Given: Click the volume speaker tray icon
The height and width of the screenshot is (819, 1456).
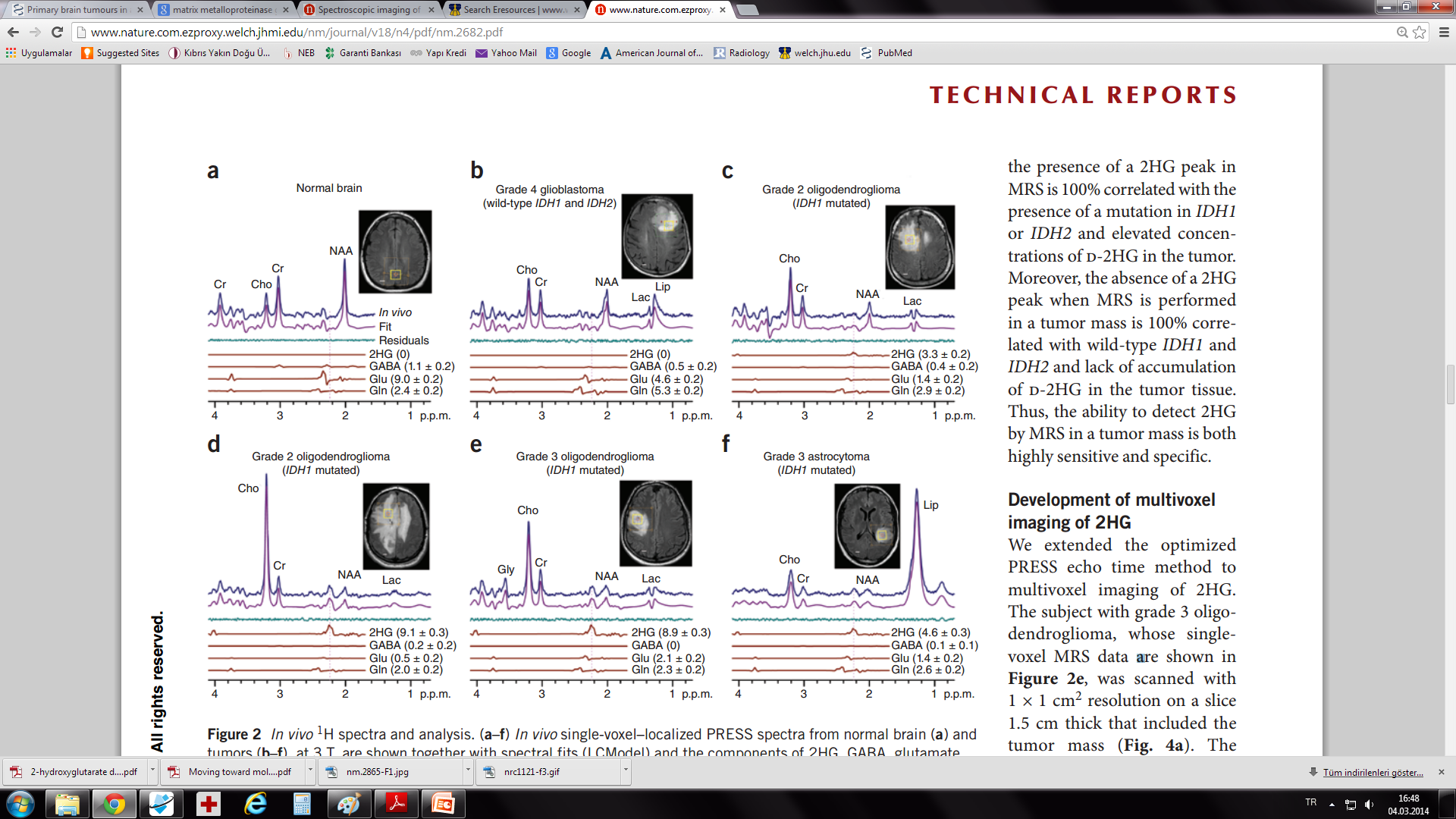Looking at the screenshot, I should click(x=1370, y=805).
